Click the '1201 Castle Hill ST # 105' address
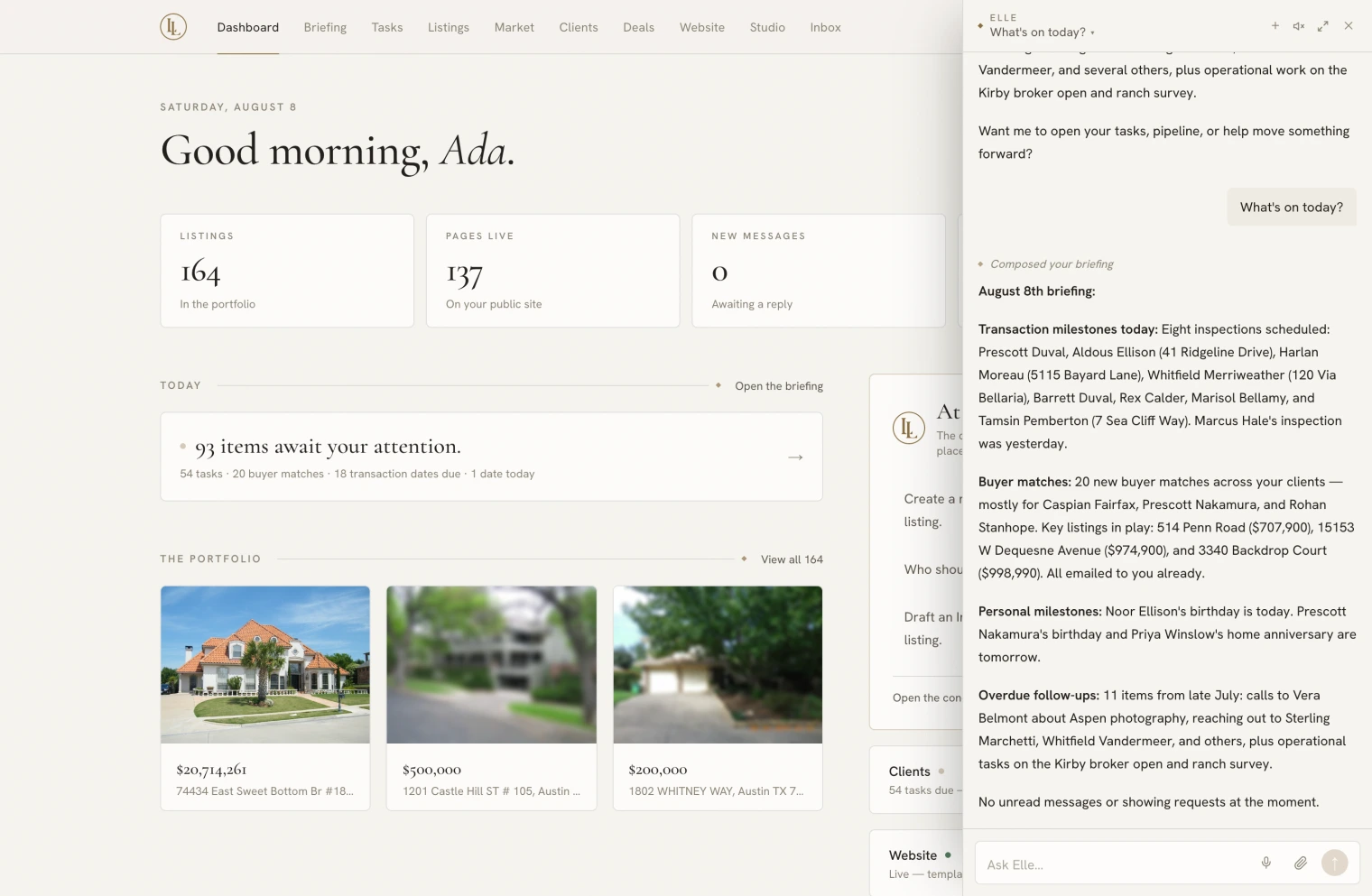1372x896 pixels. click(x=492, y=791)
